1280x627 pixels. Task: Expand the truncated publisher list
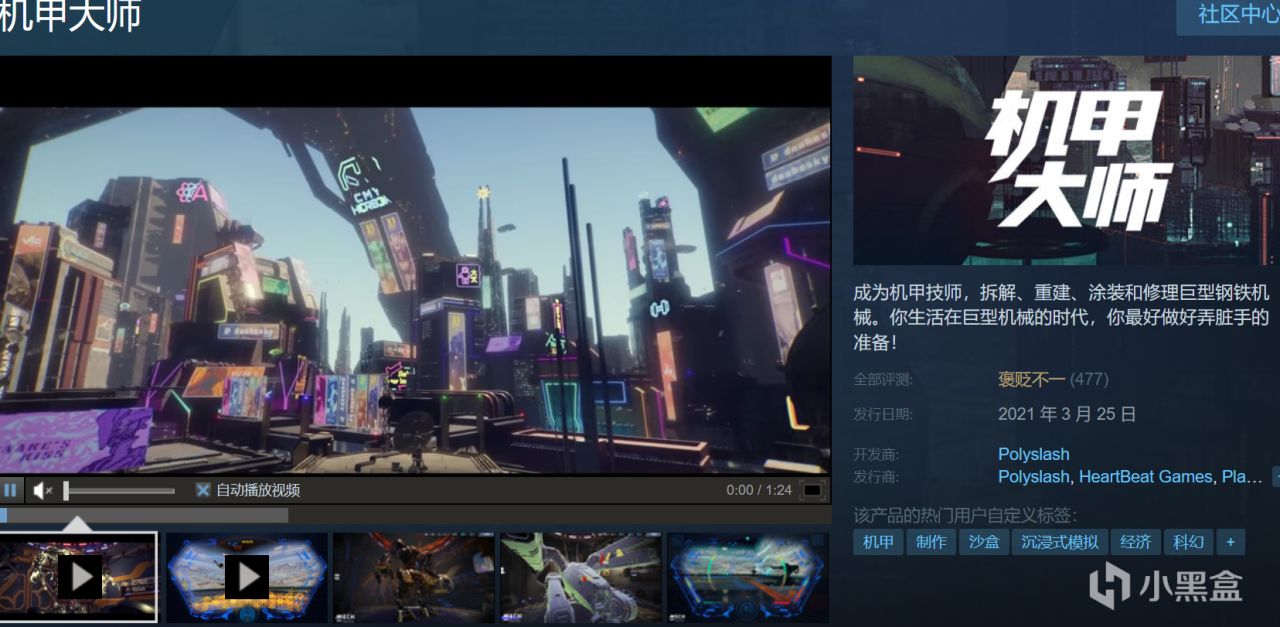click(1275, 477)
